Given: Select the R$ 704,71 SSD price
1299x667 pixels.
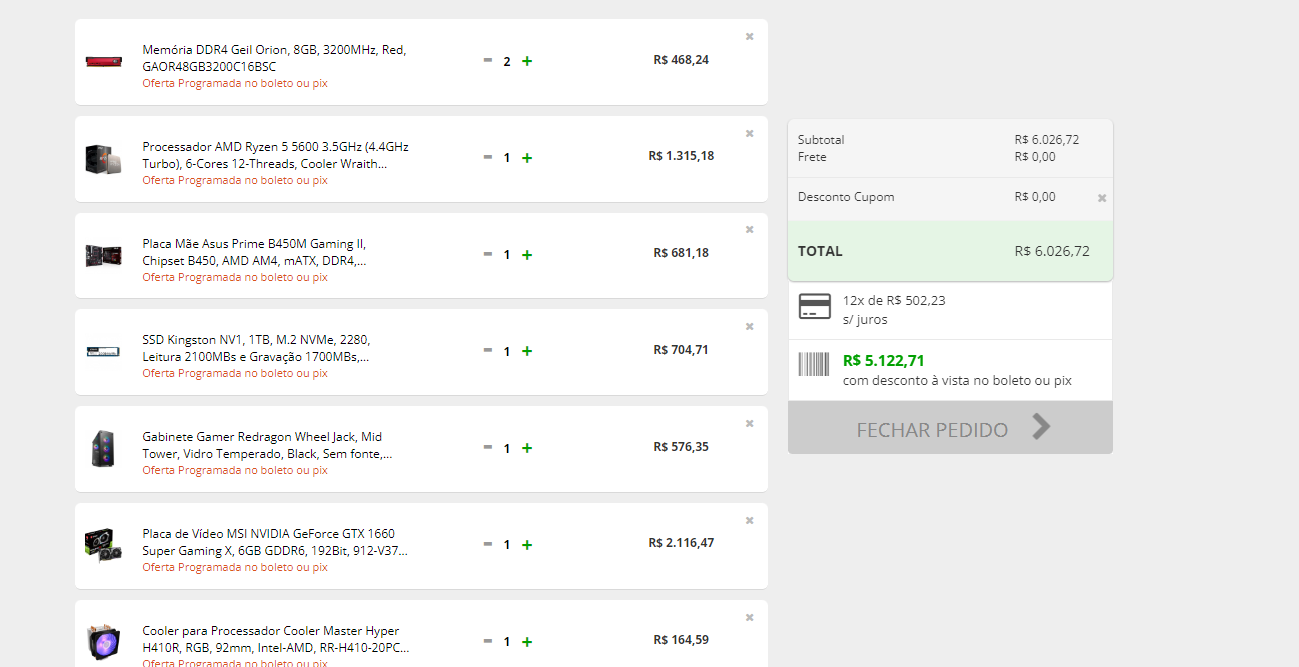Looking at the screenshot, I should [x=681, y=350].
